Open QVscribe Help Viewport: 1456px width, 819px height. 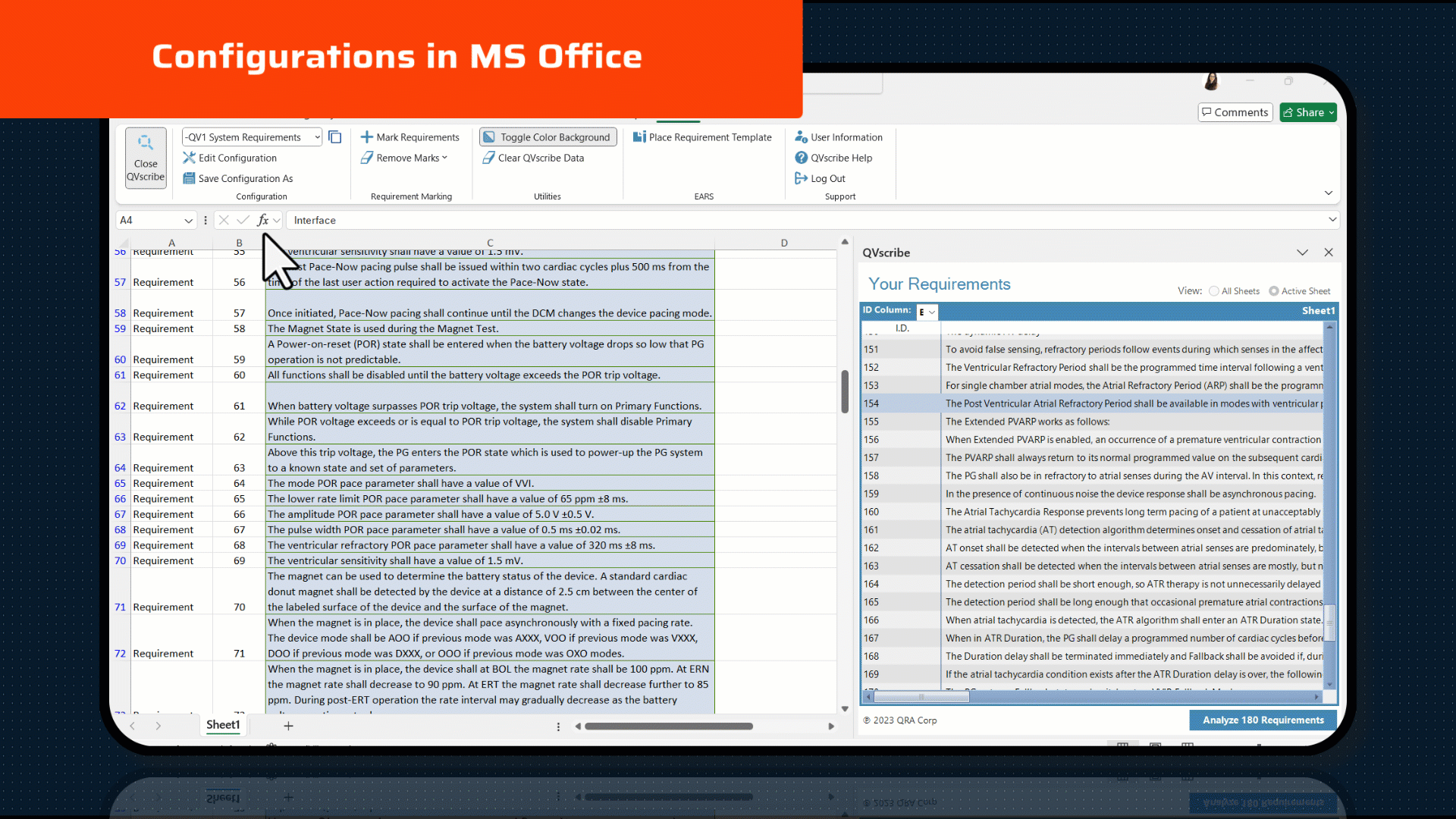(x=833, y=158)
